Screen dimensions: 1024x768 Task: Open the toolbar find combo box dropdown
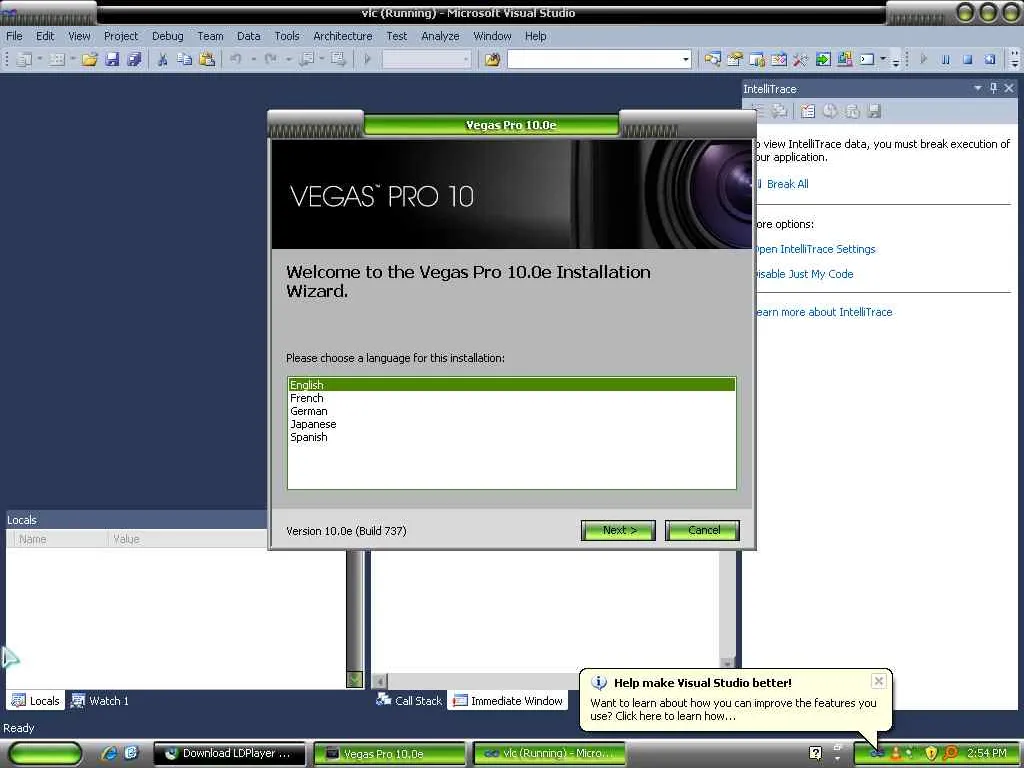[x=685, y=59]
